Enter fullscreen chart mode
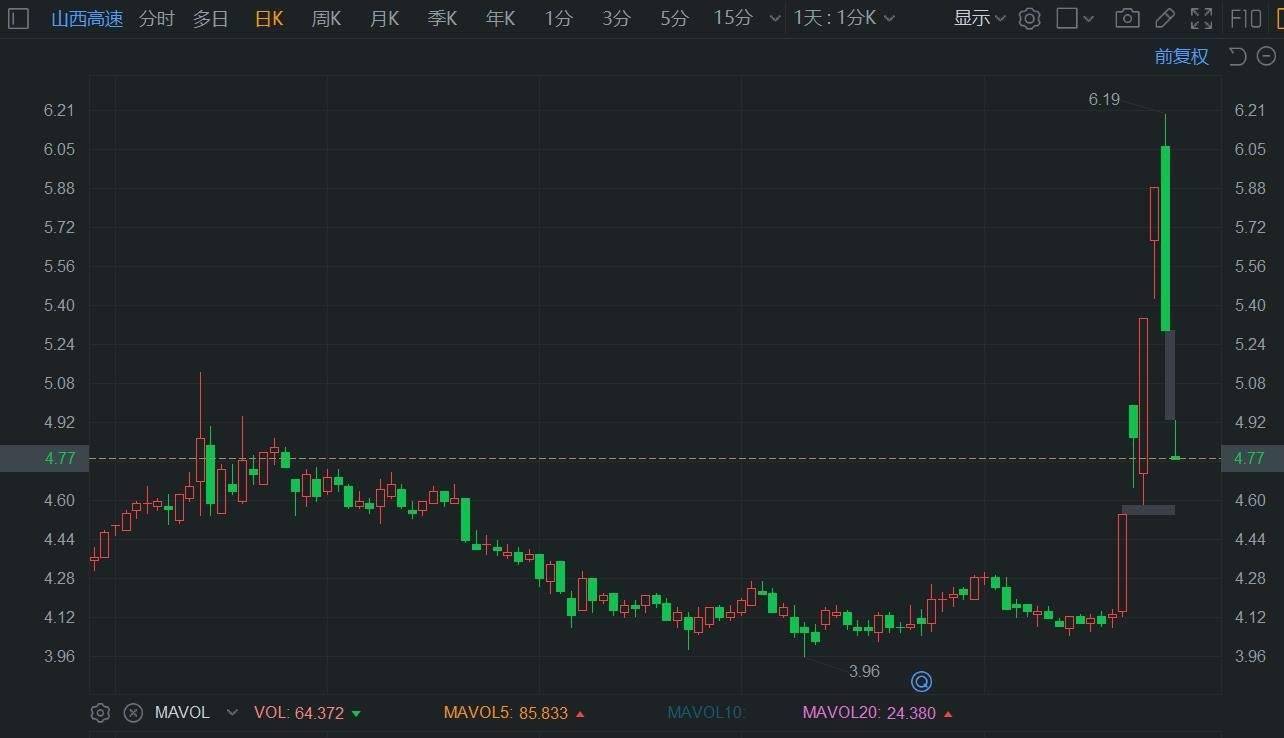1284x738 pixels. pyautogui.click(x=1202, y=18)
